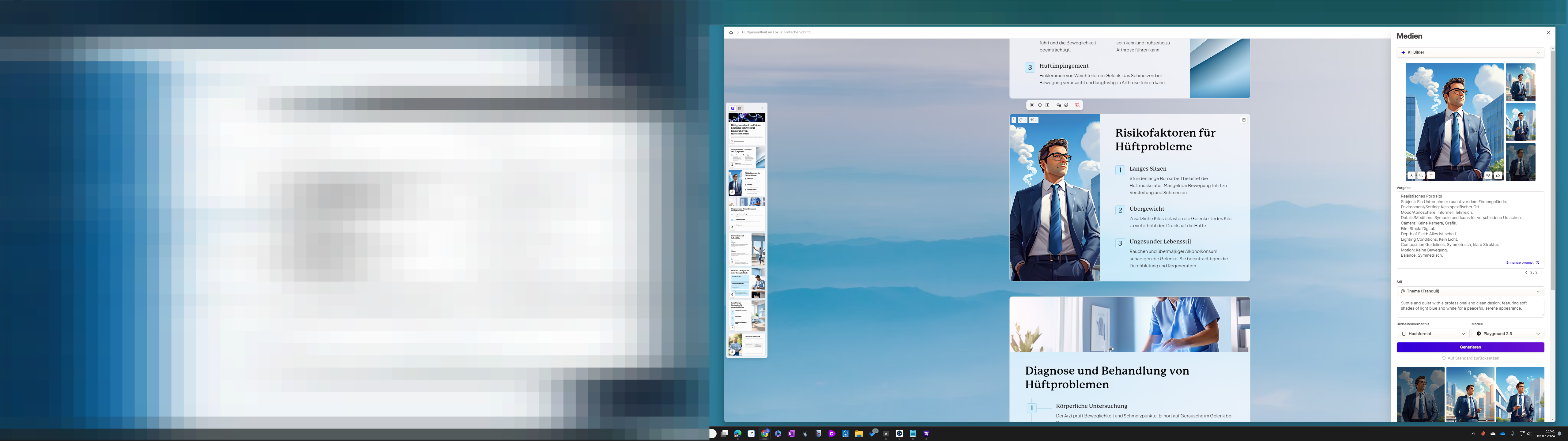Click the Enhance prompt link
The height and width of the screenshot is (441, 1568).
1522,262
